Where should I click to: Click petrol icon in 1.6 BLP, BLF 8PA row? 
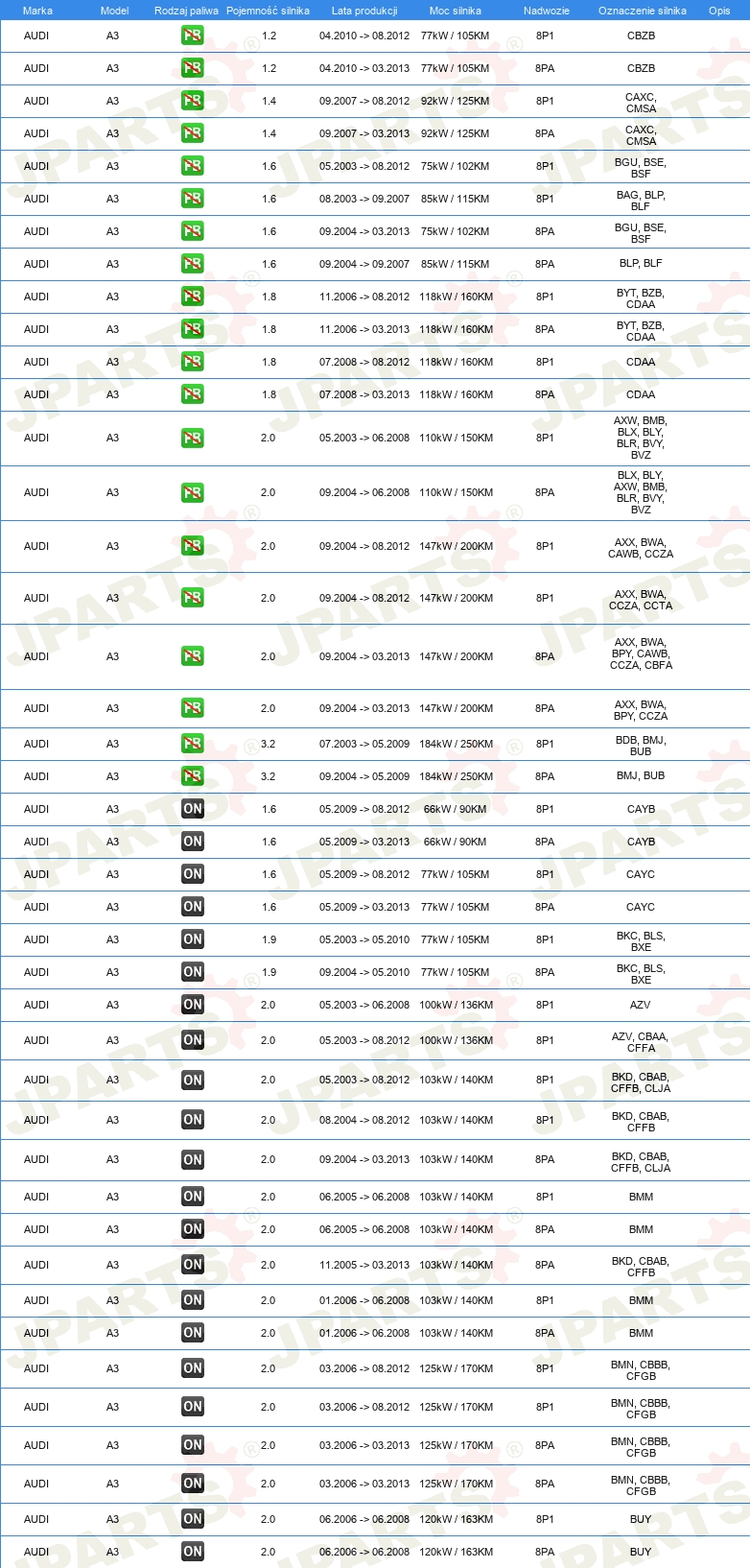(192, 264)
